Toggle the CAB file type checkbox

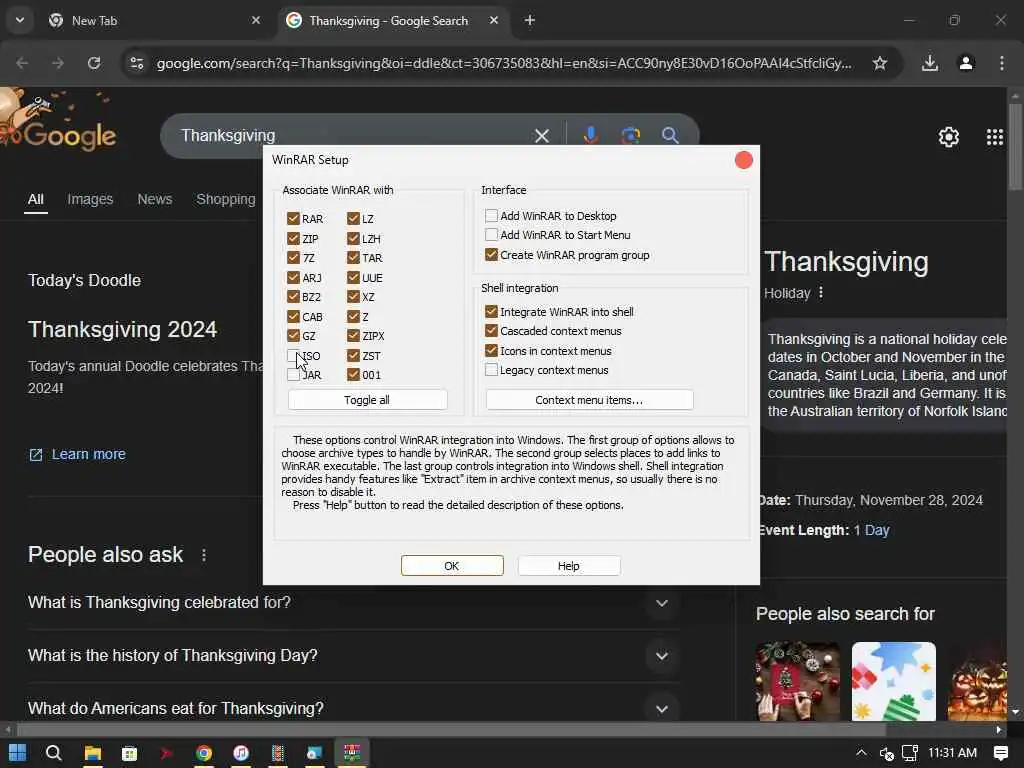[293, 317]
